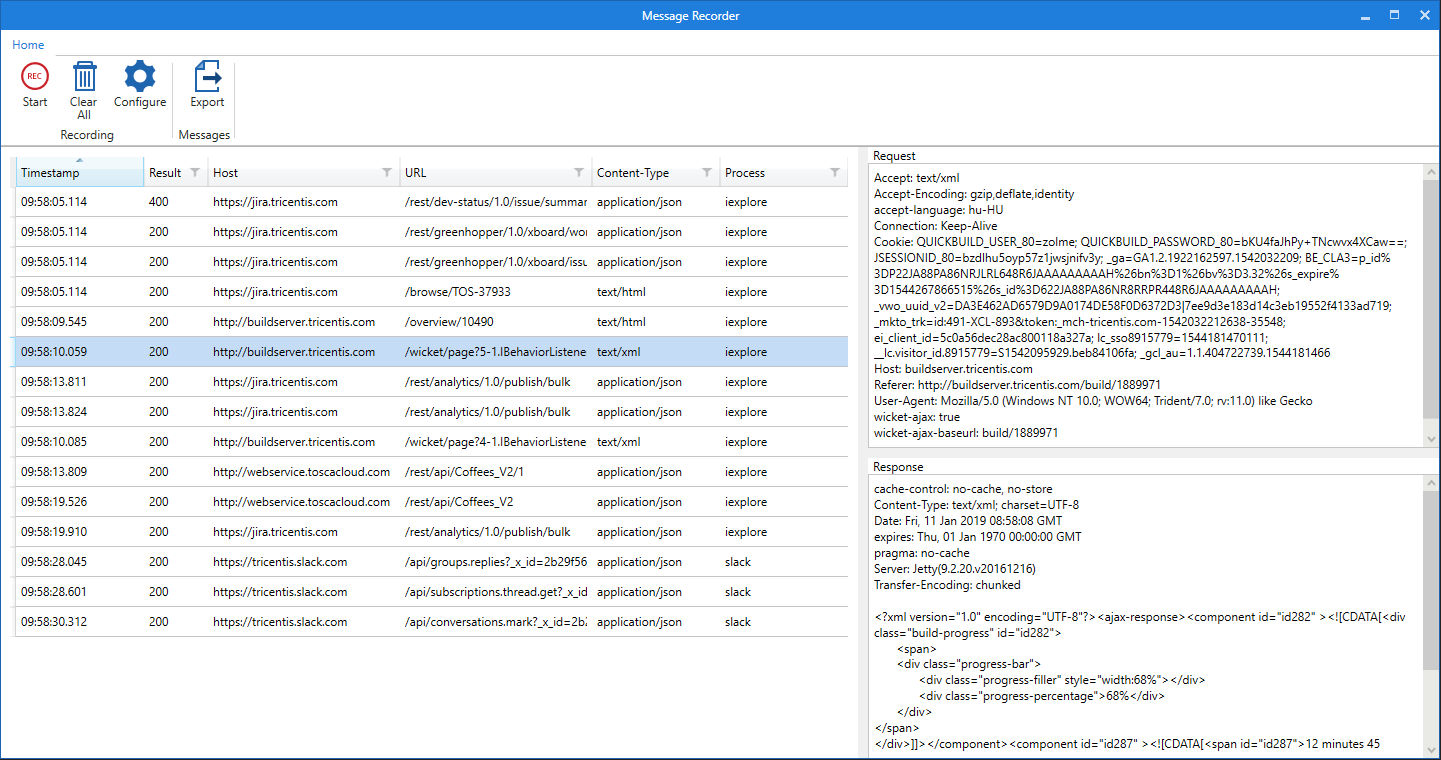Open the Content-Type column filter icon
The height and width of the screenshot is (760, 1441).
pyautogui.click(x=707, y=173)
